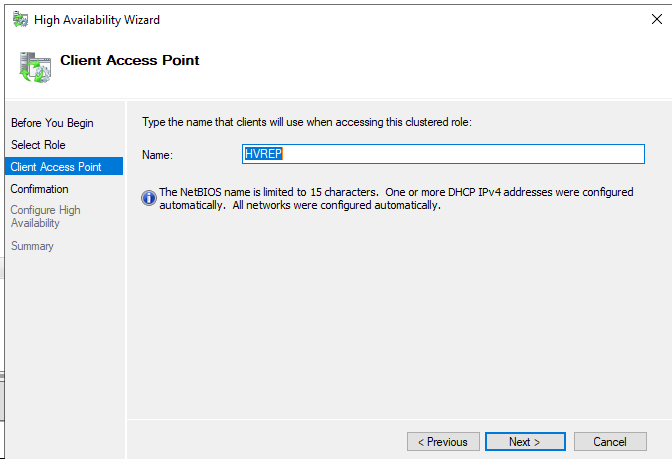
Task: Click the High Availability Wizard title text
Action: 97,20
